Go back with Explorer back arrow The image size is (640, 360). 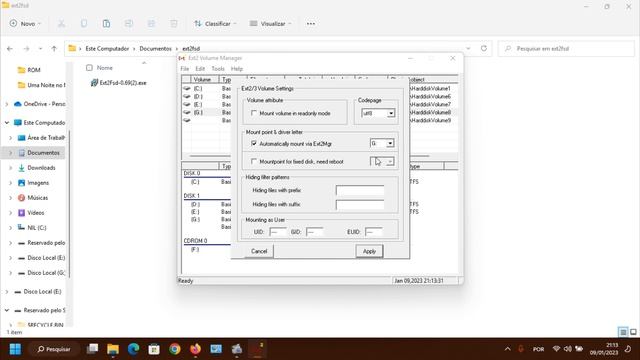pyautogui.click(x=10, y=49)
